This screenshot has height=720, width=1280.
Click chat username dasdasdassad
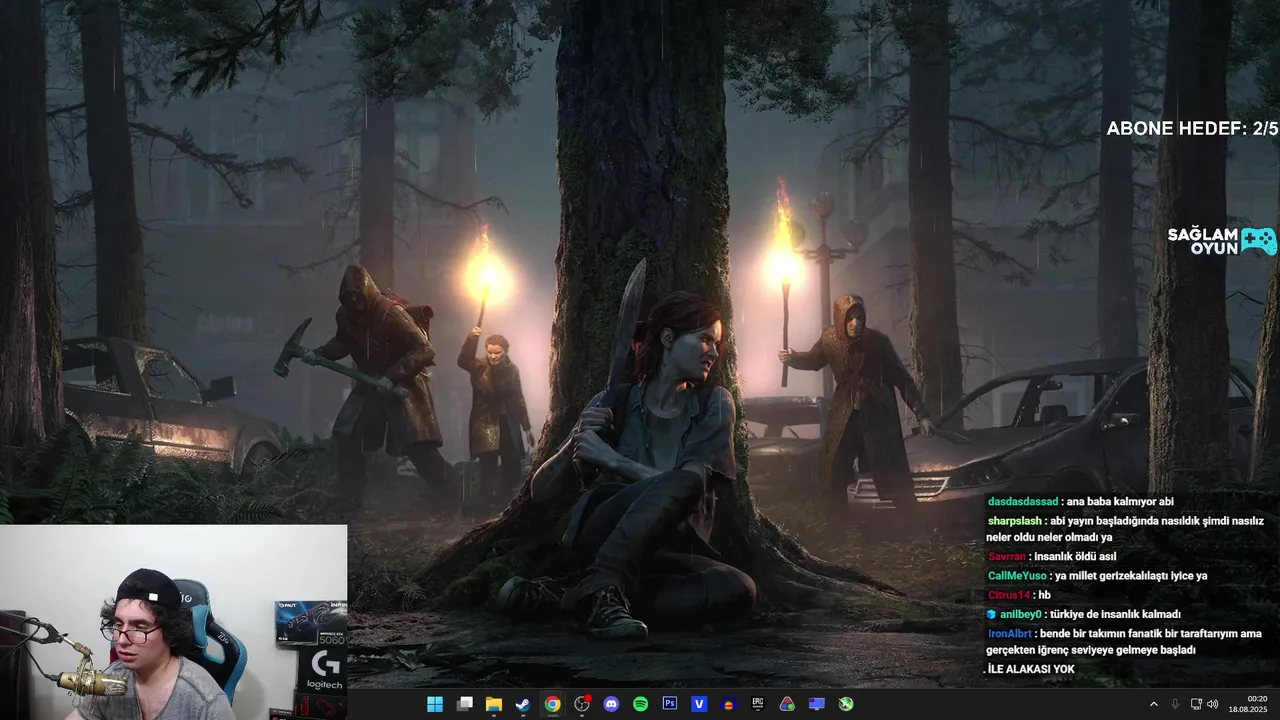(x=1022, y=502)
